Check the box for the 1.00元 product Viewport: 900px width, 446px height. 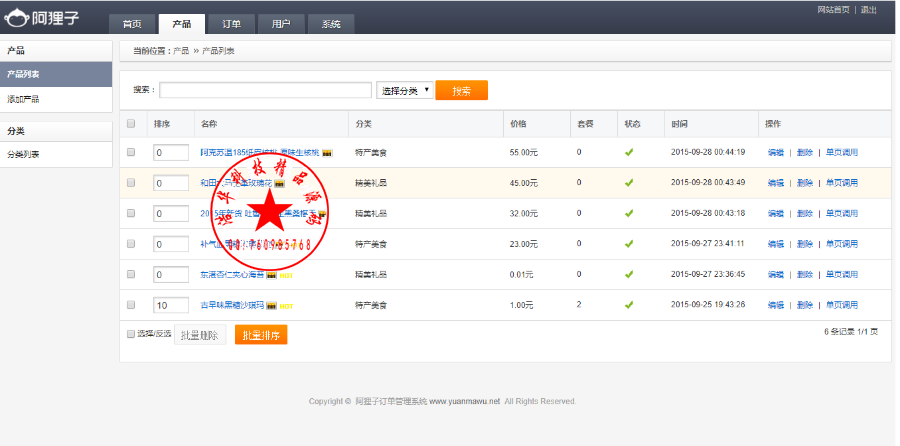pyautogui.click(x=131, y=305)
